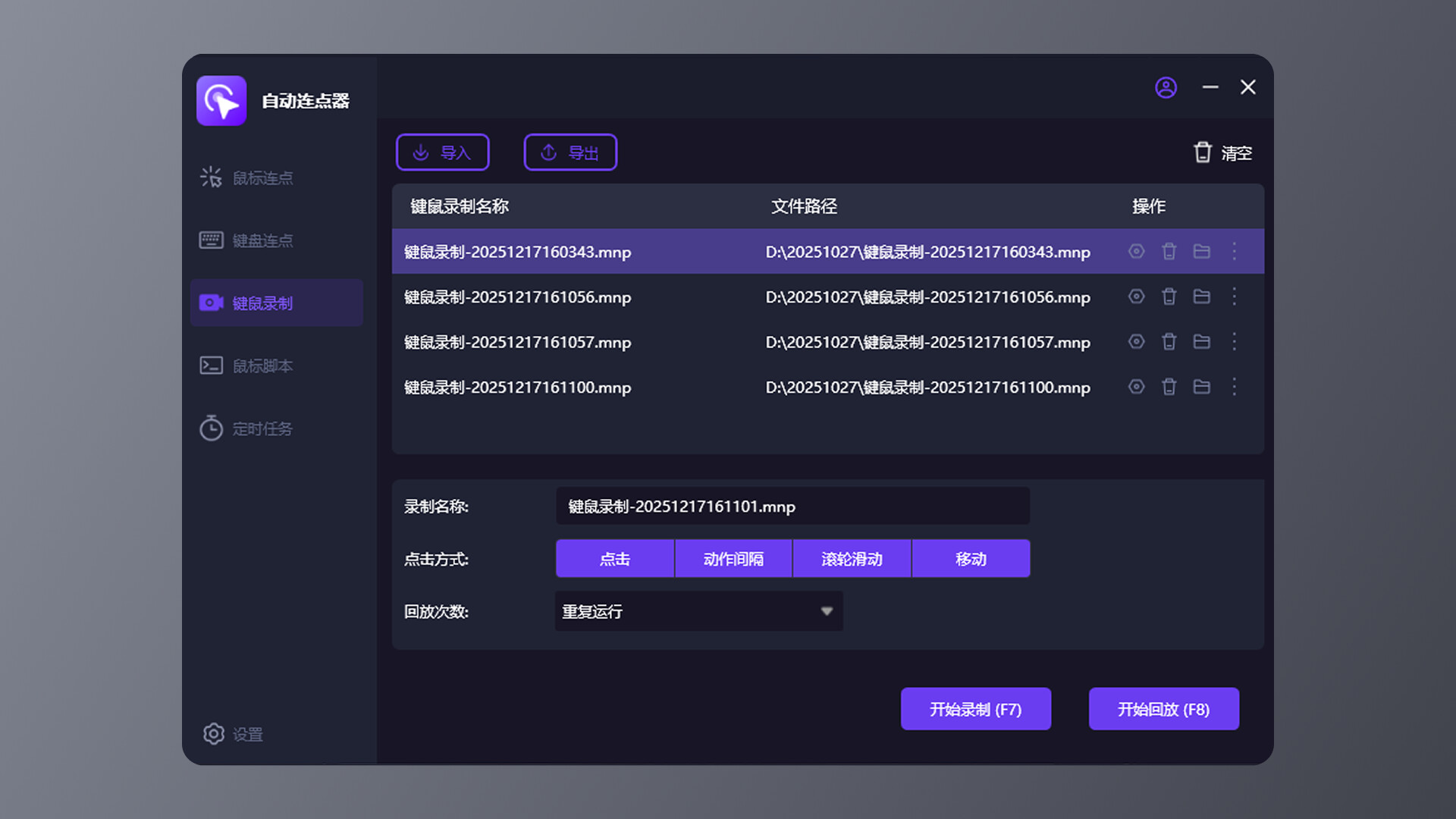
Task: Switch to 鼠标连点 sidebar tab
Action: pyautogui.click(x=262, y=178)
